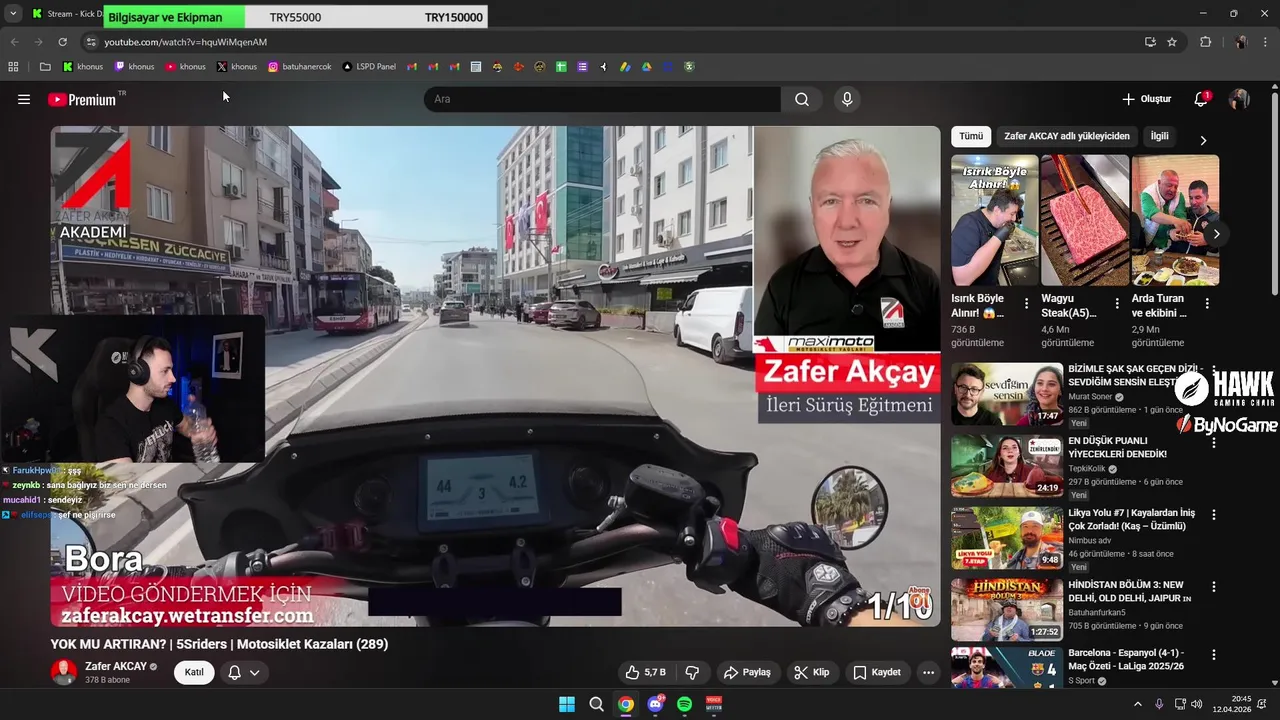
Task: Bookmark this page with the star
Action: pyautogui.click(x=1172, y=42)
